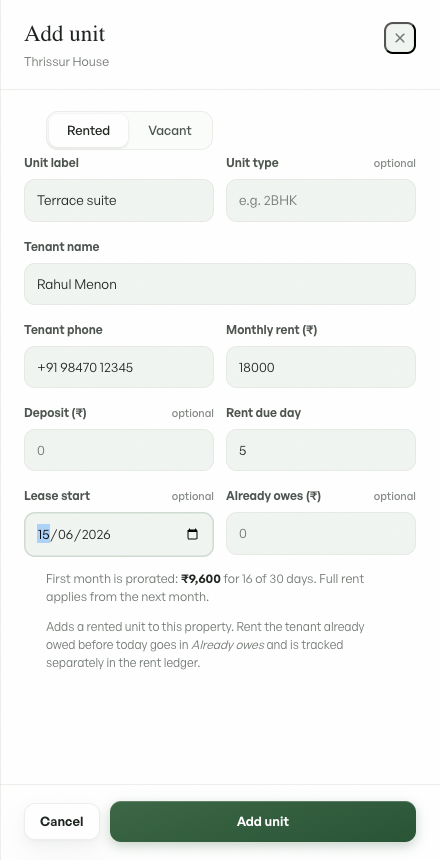The height and width of the screenshot is (860, 440).
Task: Click the Unit label field
Action: coord(119,200)
